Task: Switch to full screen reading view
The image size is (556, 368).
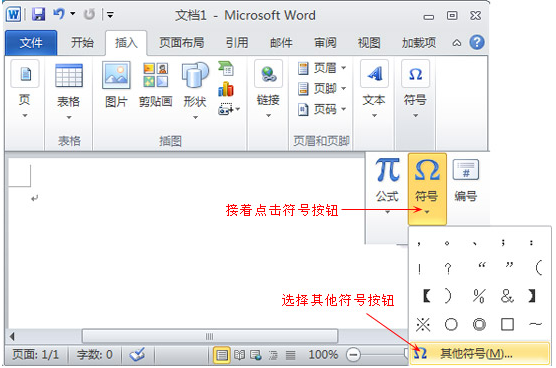Action: [x=239, y=355]
